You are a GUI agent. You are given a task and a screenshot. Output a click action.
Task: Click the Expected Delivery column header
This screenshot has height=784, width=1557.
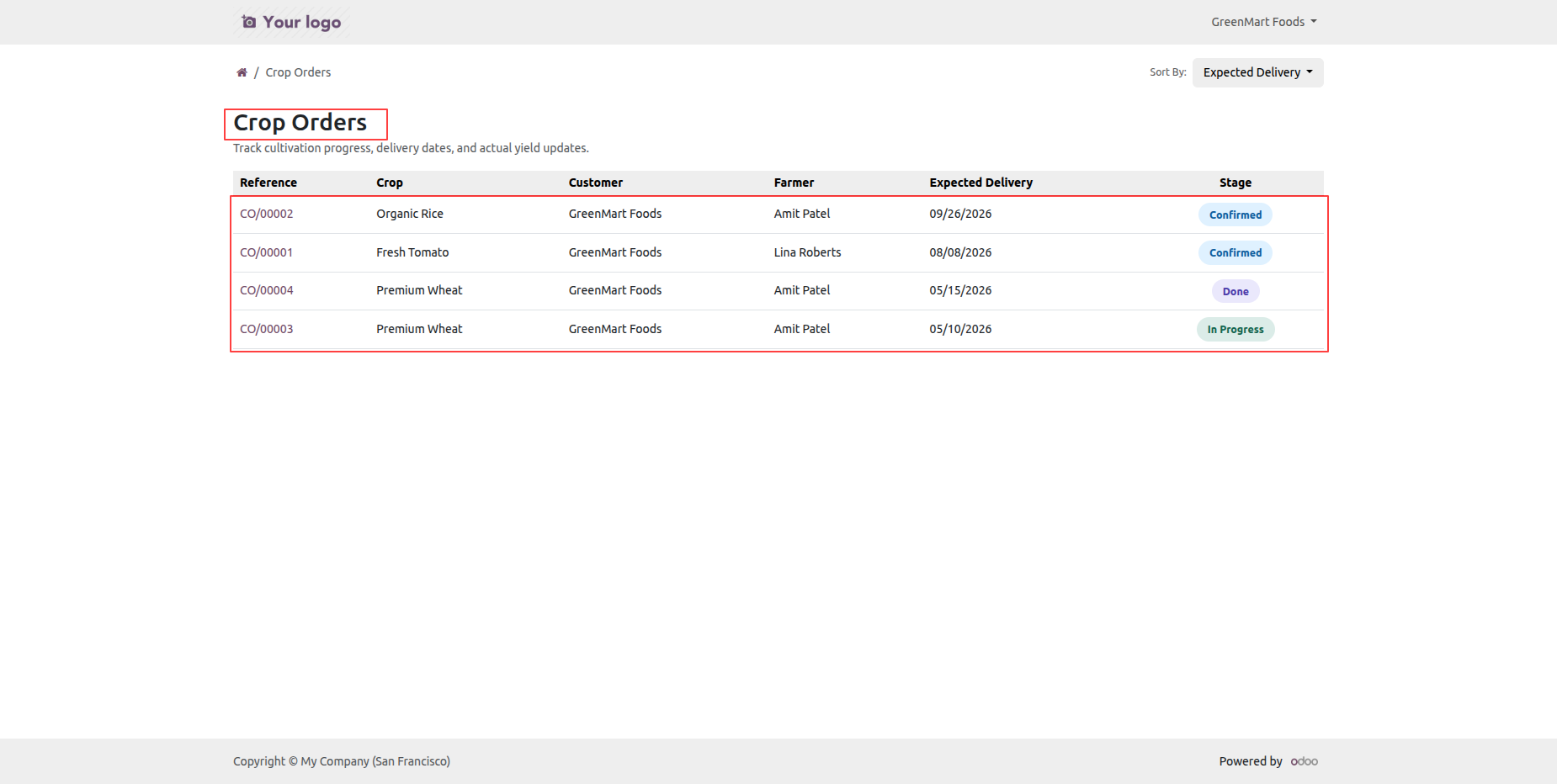980,183
